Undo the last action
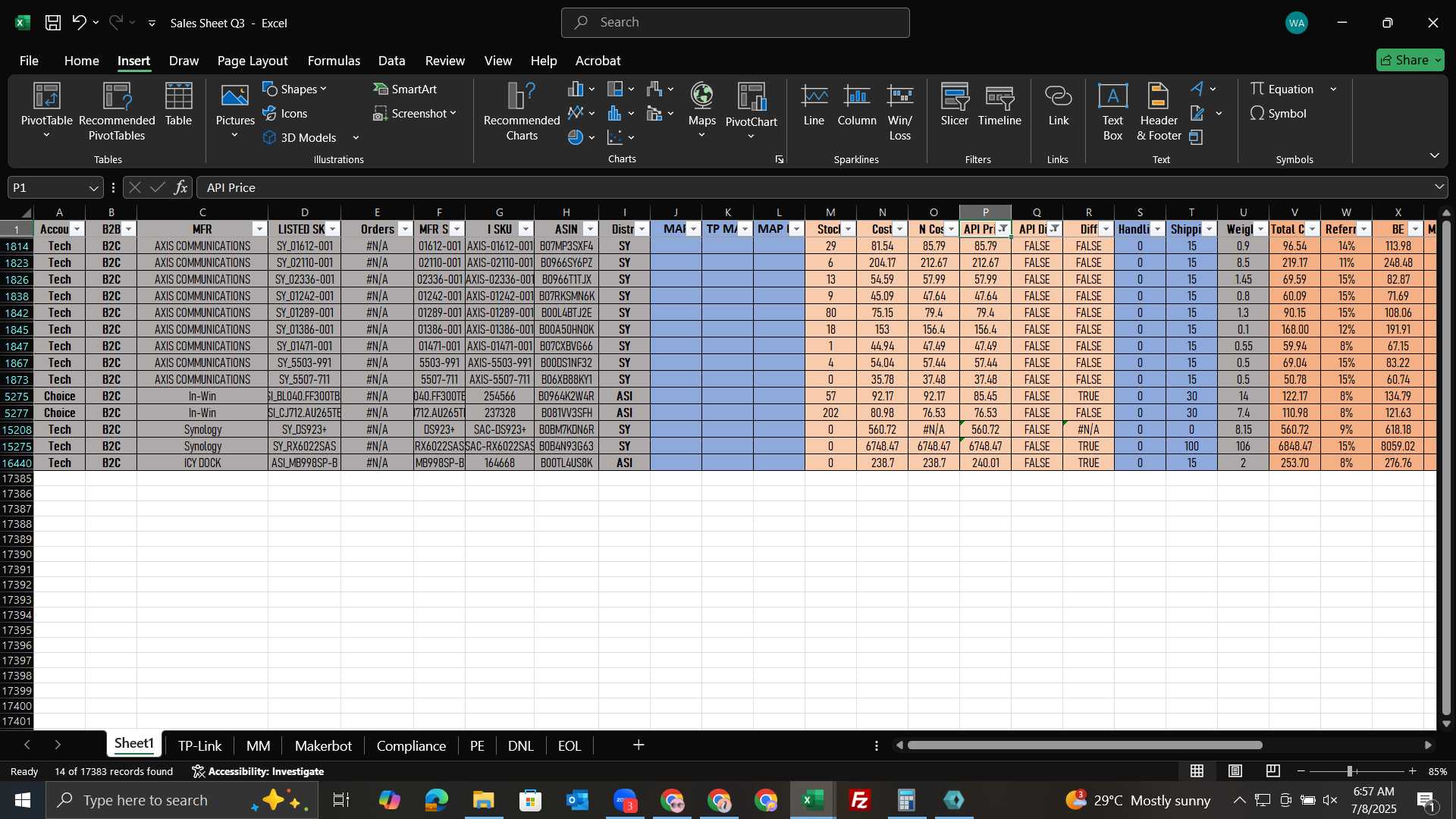Image resolution: width=1456 pixels, height=819 pixels. [79, 23]
